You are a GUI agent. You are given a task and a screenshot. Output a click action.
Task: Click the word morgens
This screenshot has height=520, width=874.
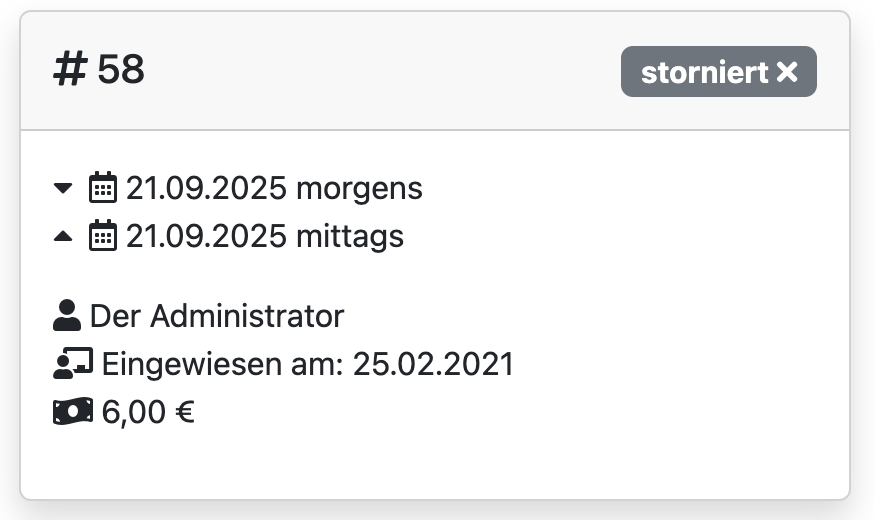pos(360,189)
